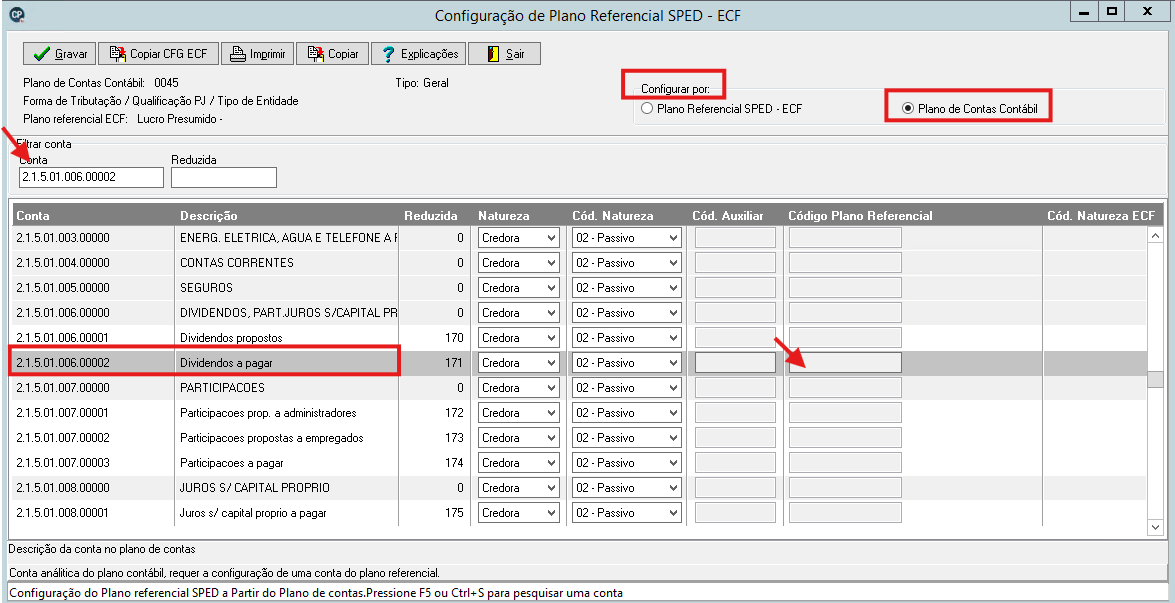Open Cód. Natureza dropdown for ENERG. ELETRICA row
This screenshot has height=603, width=1175.
click(626, 238)
